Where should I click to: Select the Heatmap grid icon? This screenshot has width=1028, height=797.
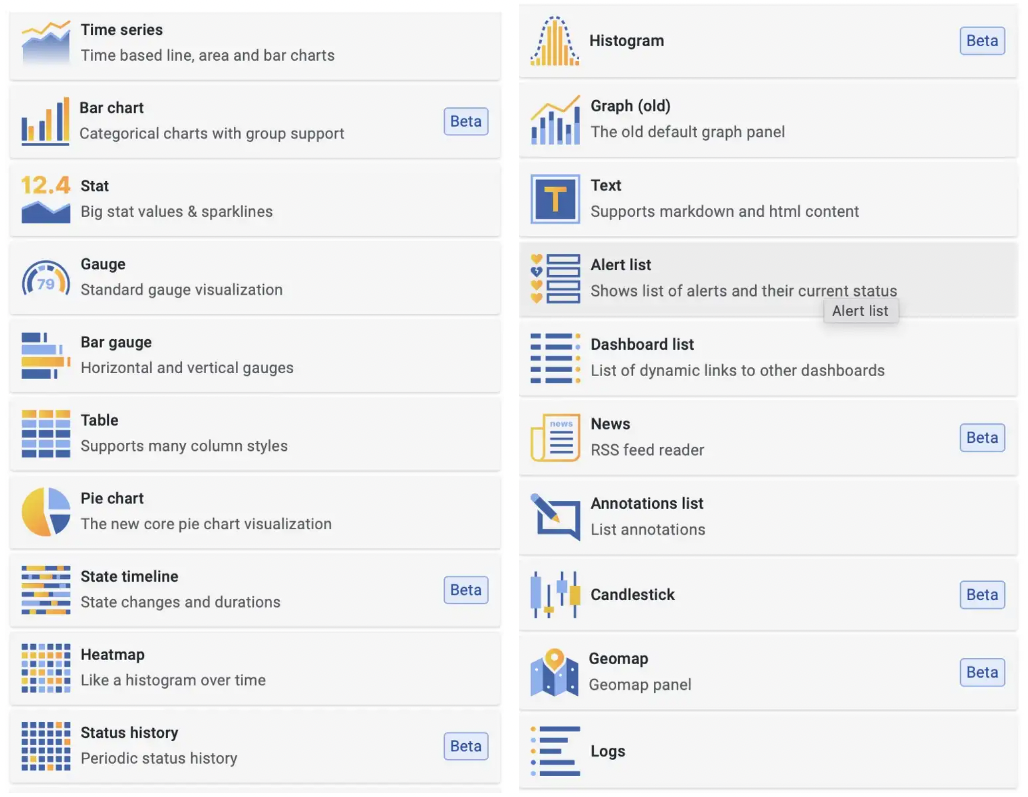(x=45, y=668)
